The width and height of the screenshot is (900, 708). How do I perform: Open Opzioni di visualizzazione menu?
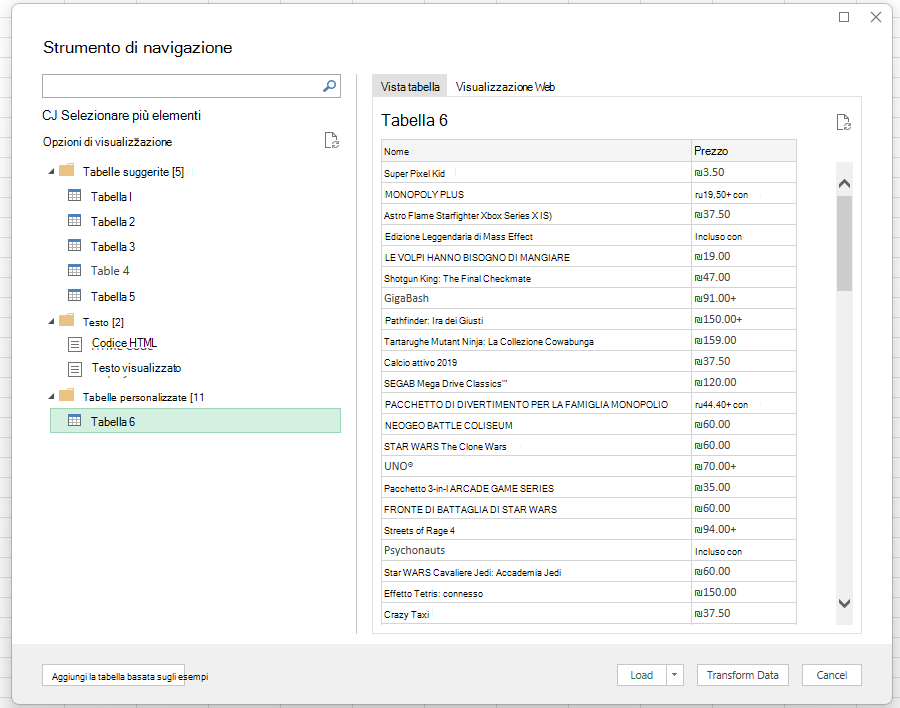(x=107, y=142)
